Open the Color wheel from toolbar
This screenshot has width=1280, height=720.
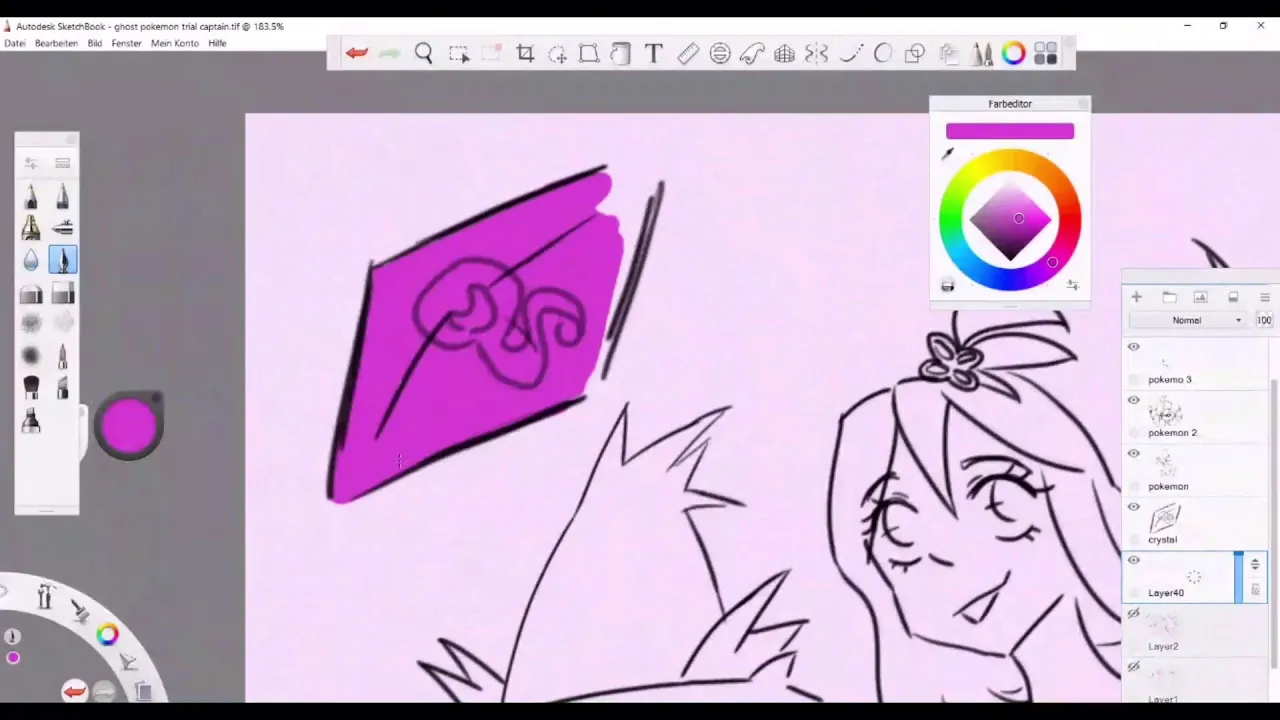click(x=1014, y=54)
